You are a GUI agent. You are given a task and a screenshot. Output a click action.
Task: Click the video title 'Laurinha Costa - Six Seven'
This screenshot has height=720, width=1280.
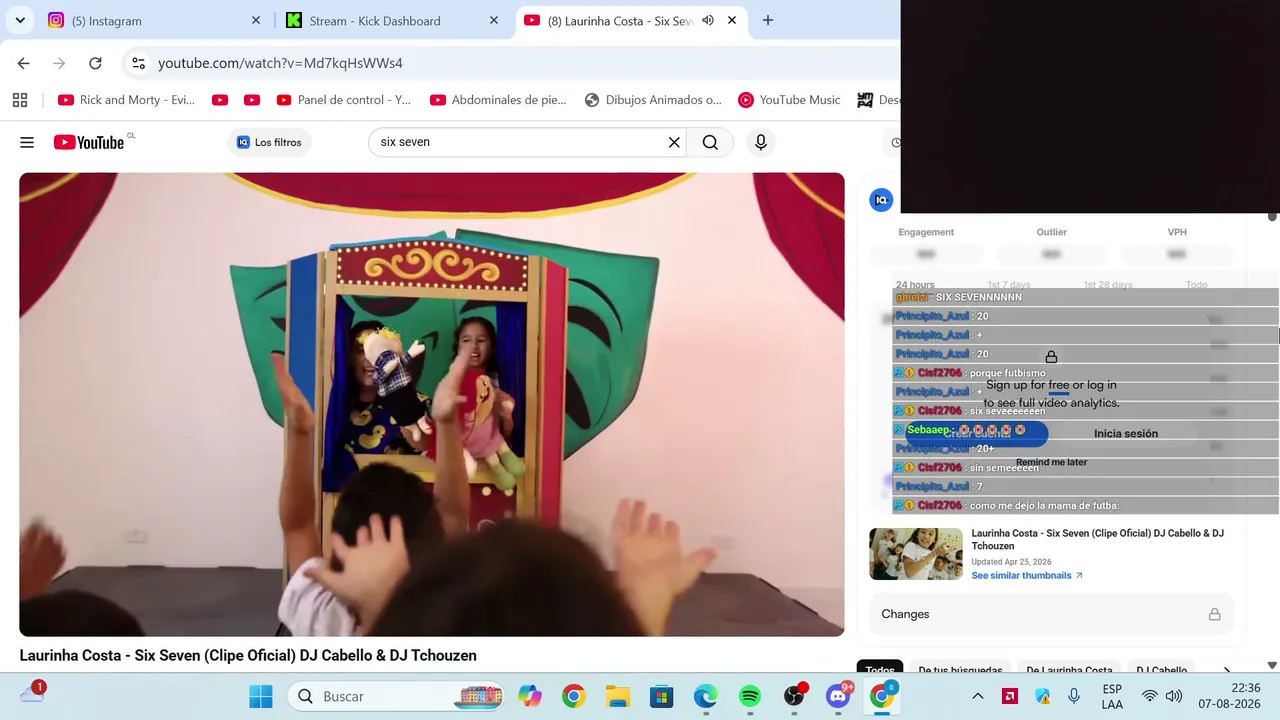248,655
